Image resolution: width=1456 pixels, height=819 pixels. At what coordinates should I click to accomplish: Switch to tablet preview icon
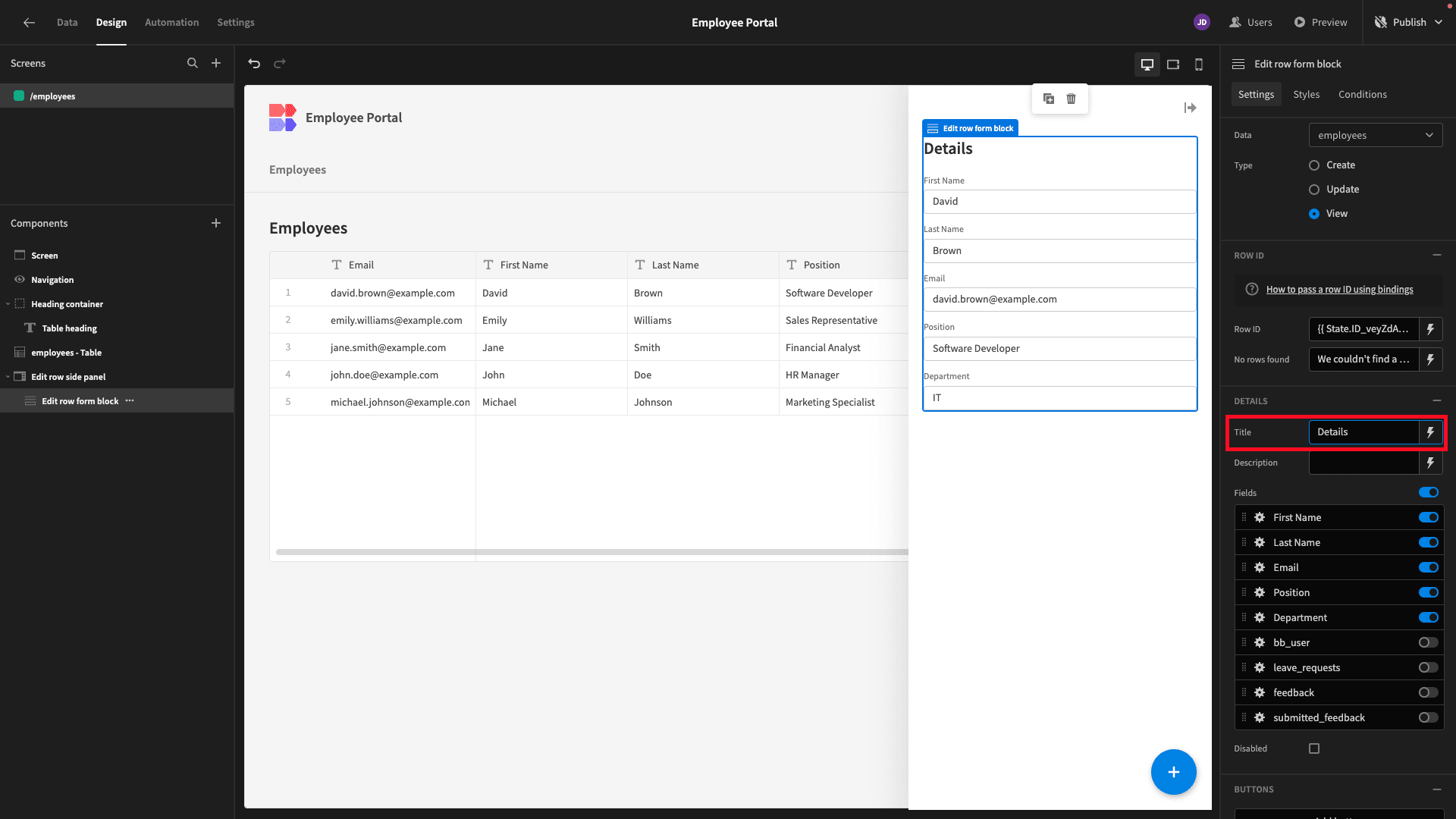[x=1173, y=64]
